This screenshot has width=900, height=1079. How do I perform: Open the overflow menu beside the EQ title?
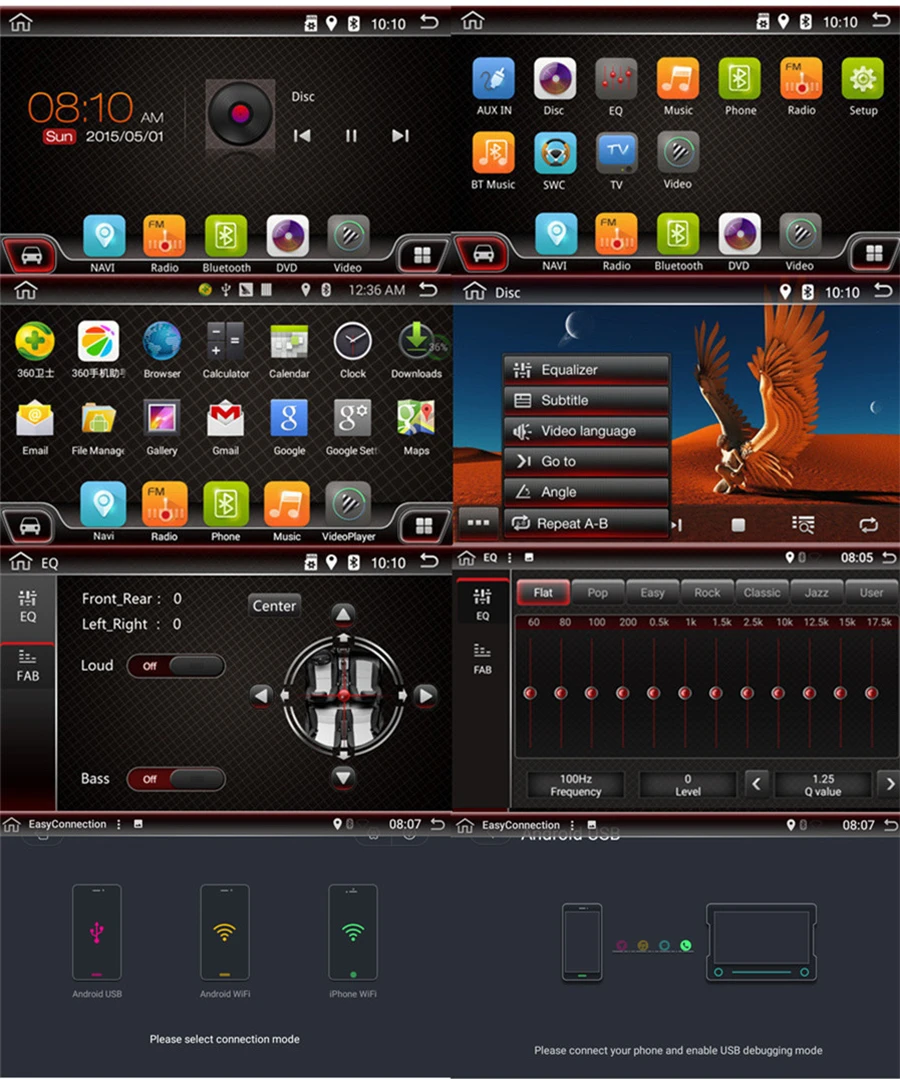coord(509,557)
